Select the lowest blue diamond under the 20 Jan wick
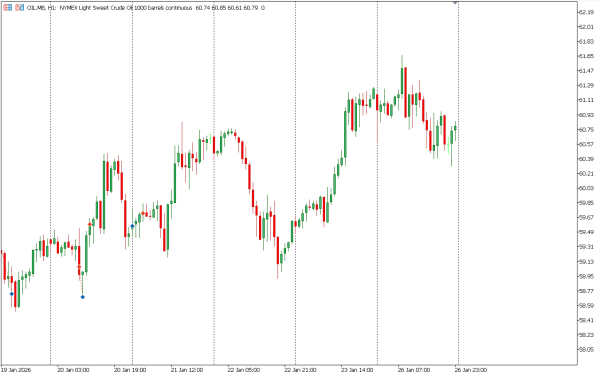This screenshot has width=600, height=375. coord(82,297)
